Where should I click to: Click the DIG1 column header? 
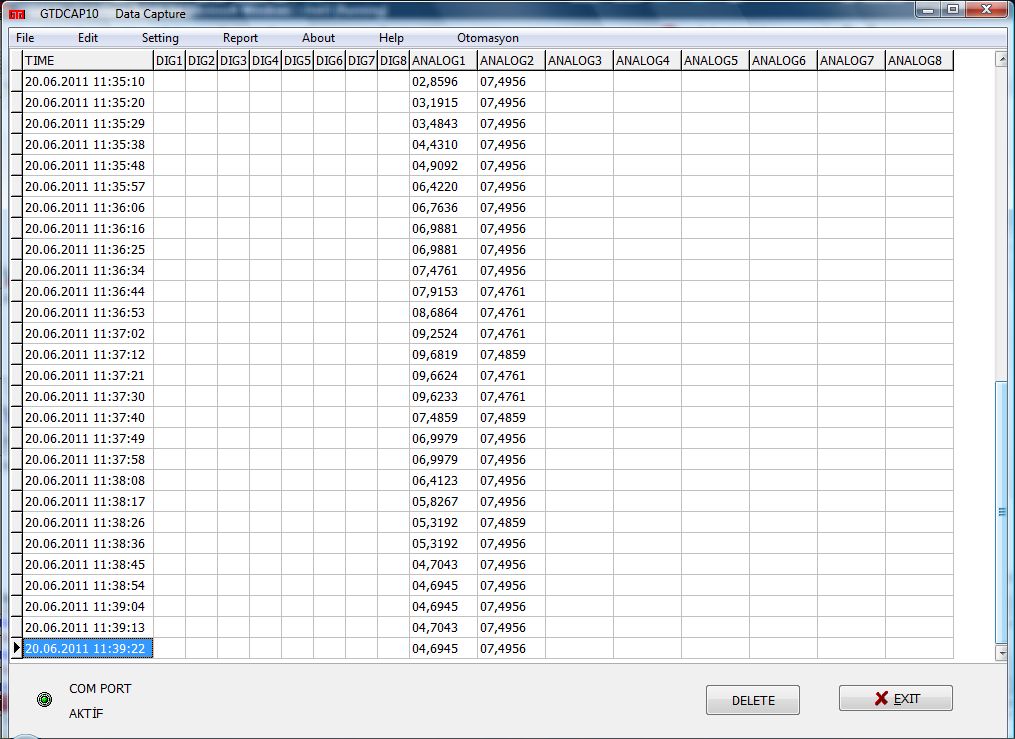tap(170, 60)
